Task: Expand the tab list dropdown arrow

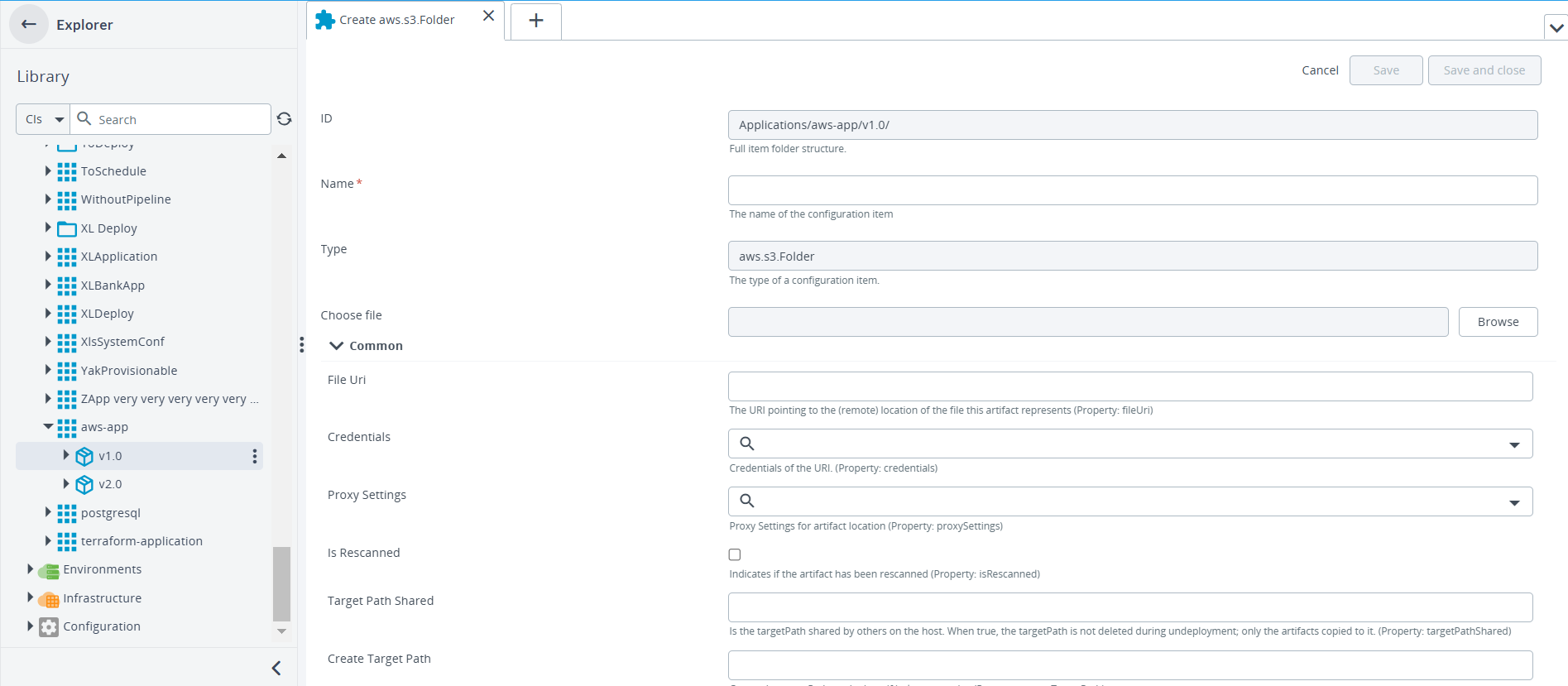Action: point(1556,27)
